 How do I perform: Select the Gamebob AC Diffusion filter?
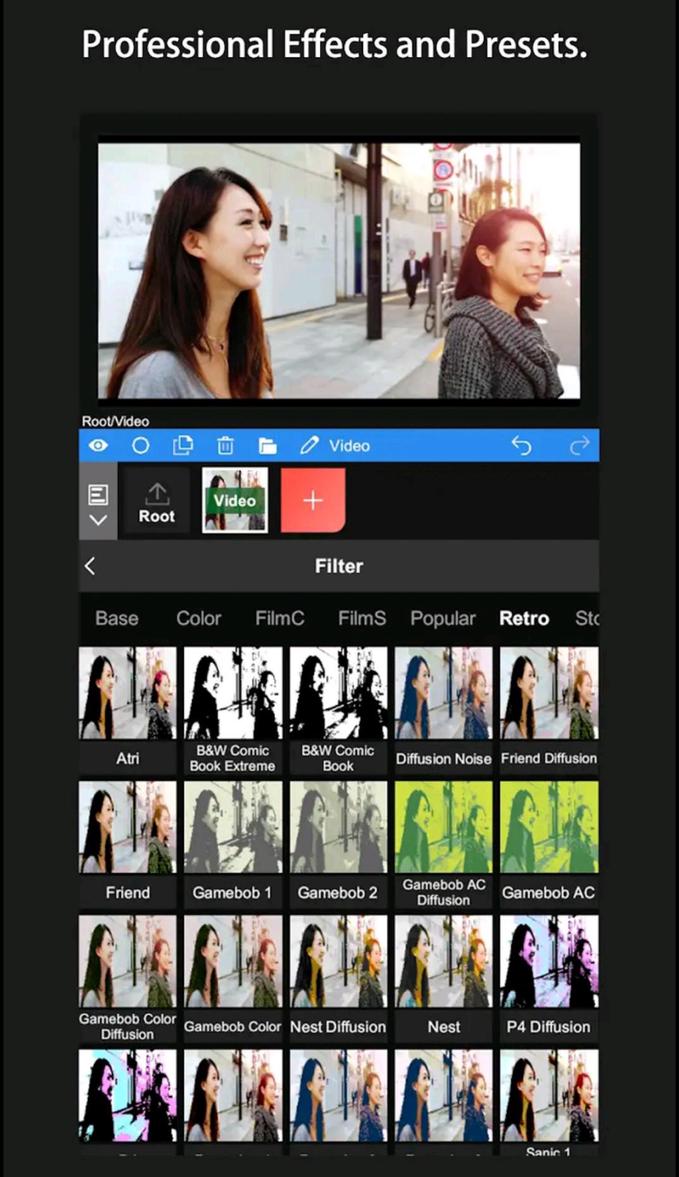443,844
